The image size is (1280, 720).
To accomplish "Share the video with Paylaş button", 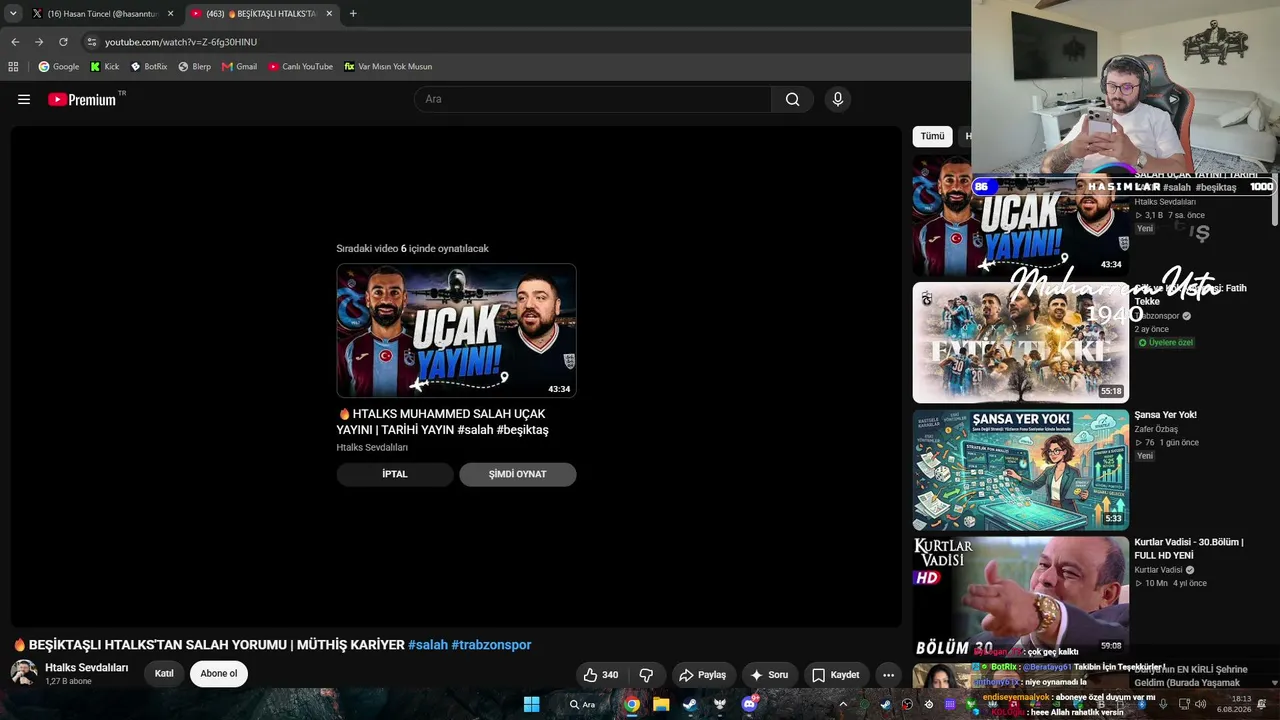I will (x=703, y=675).
